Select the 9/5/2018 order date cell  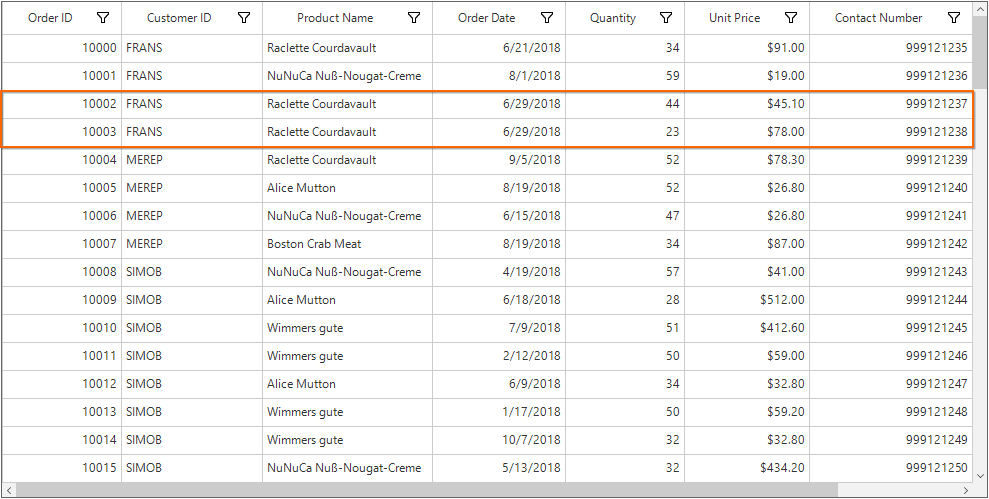499,160
